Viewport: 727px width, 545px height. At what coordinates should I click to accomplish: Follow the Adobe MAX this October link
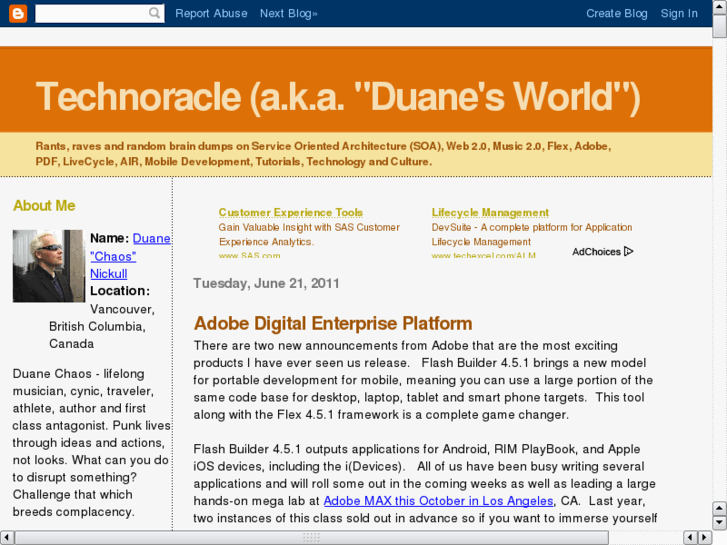438,501
